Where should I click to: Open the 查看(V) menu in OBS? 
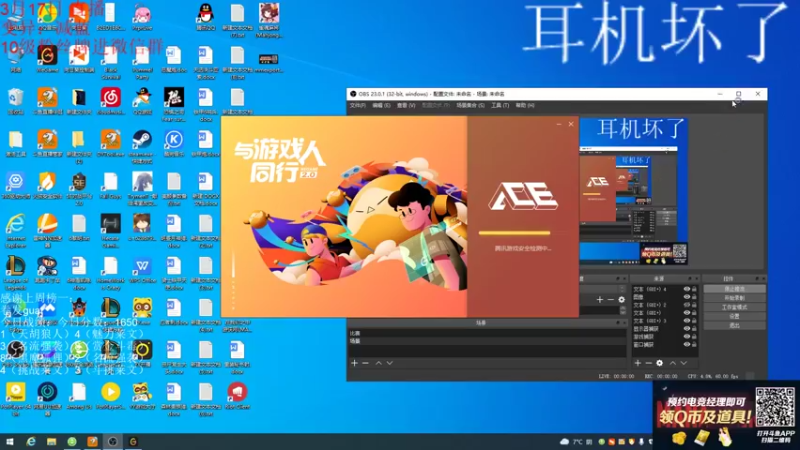[406, 105]
